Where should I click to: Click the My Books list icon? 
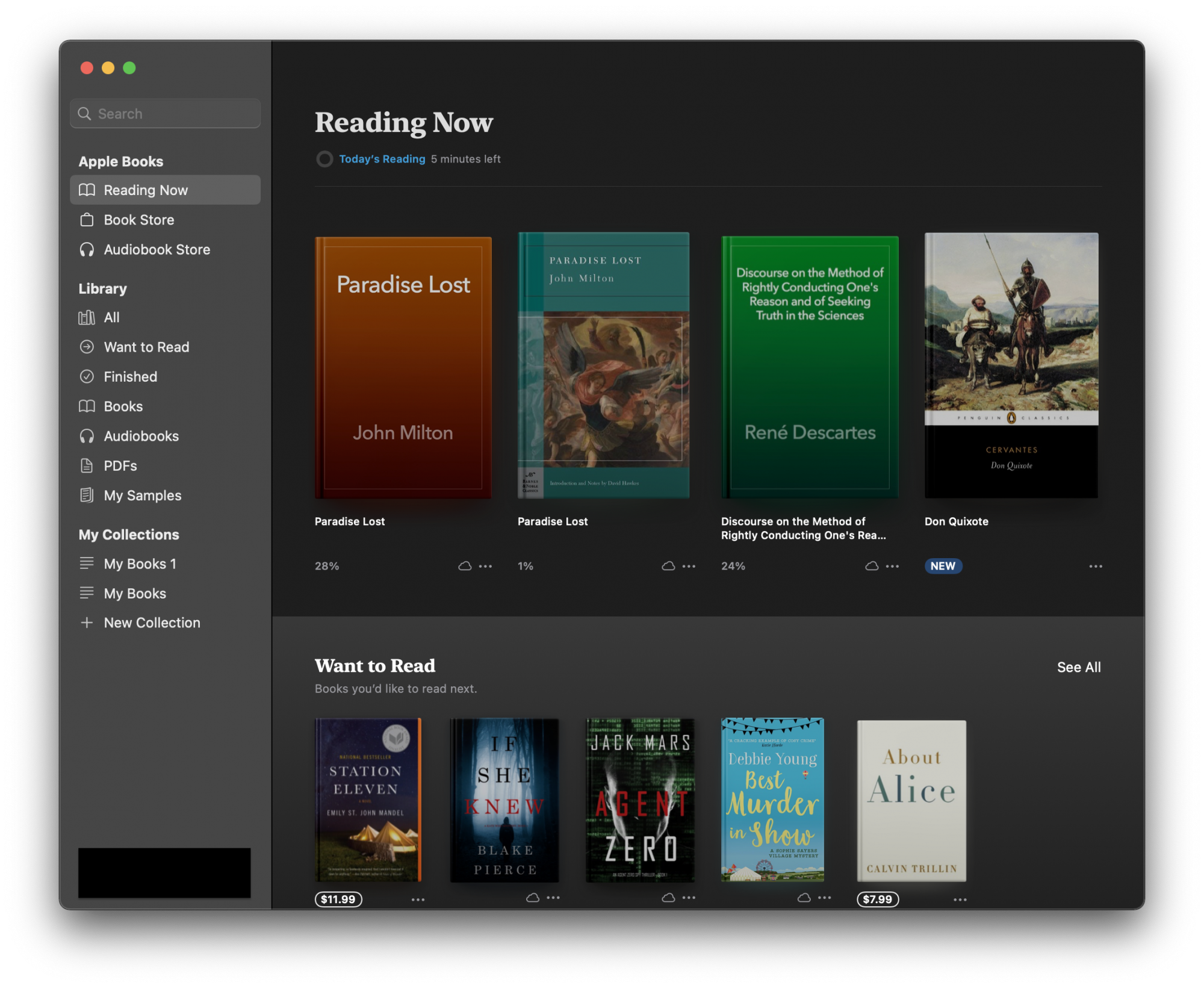87,592
